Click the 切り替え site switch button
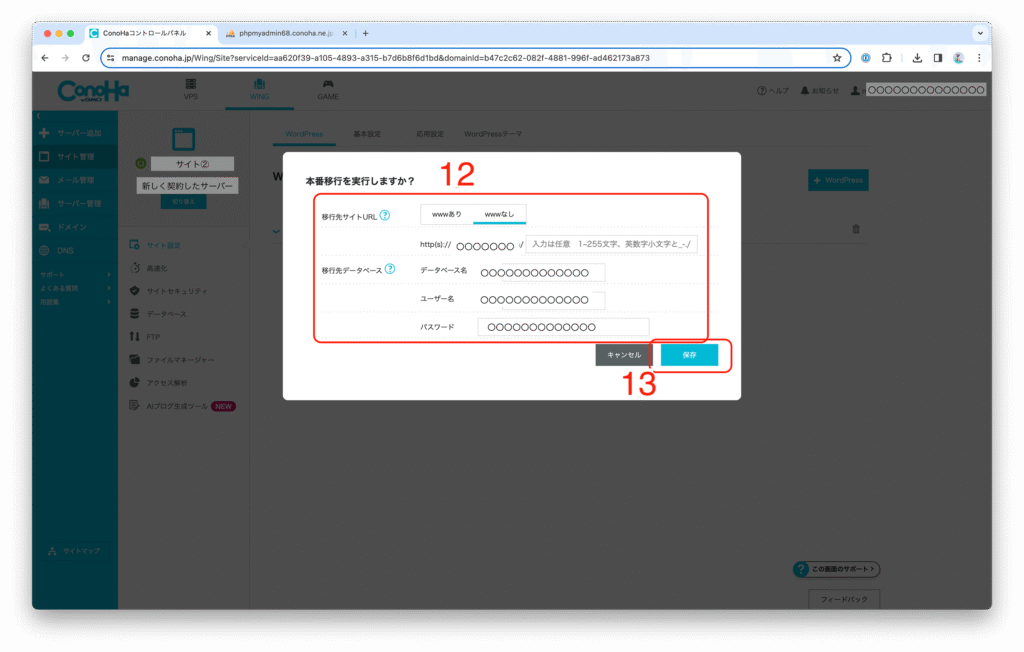Screen dimensions: 1024x652 (x=184, y=202)
